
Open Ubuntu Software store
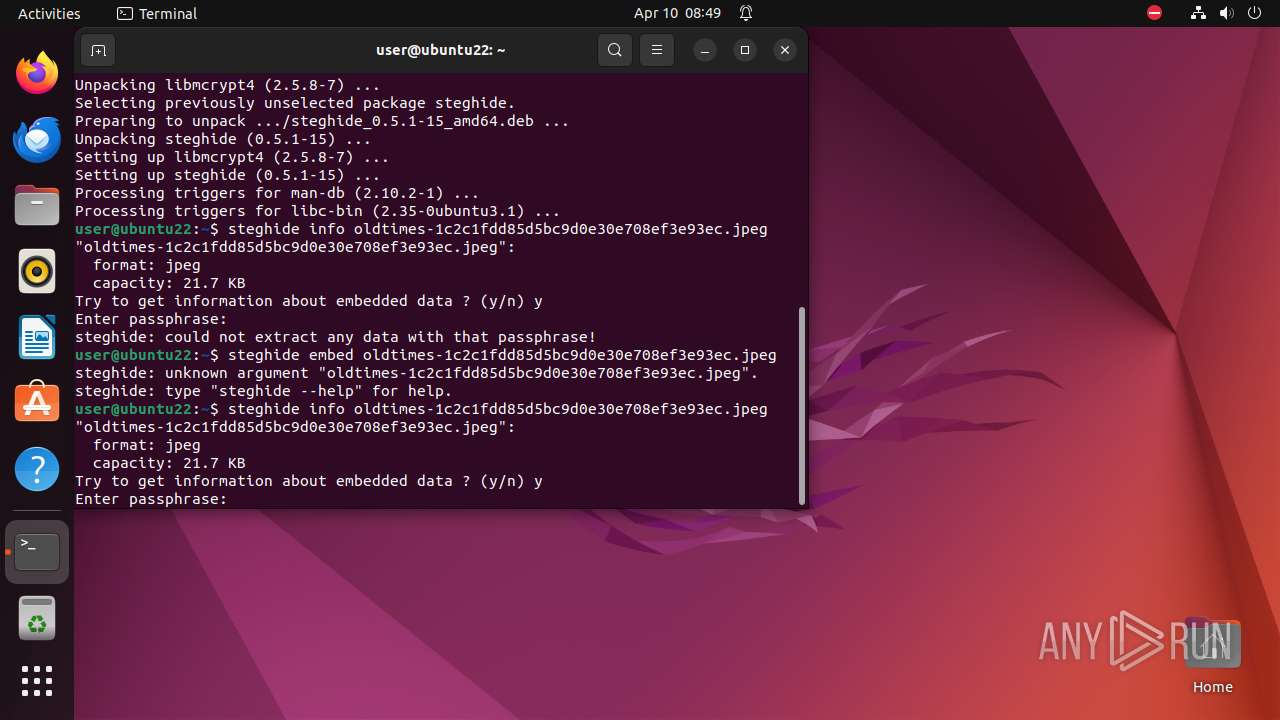[x=37, y=402]
